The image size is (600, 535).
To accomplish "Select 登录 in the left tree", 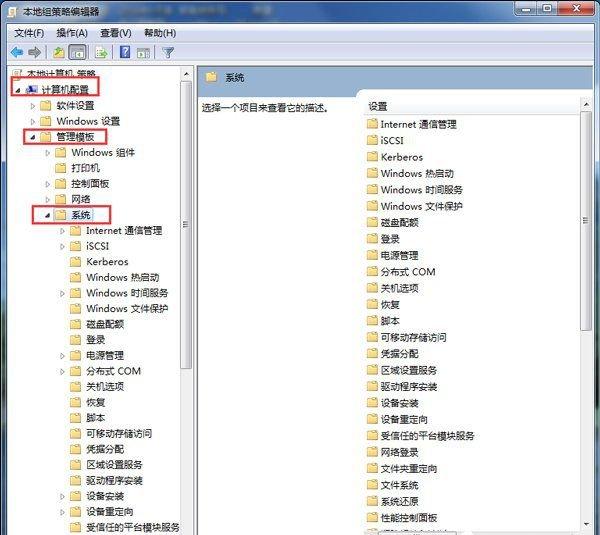I will [96, 339].
